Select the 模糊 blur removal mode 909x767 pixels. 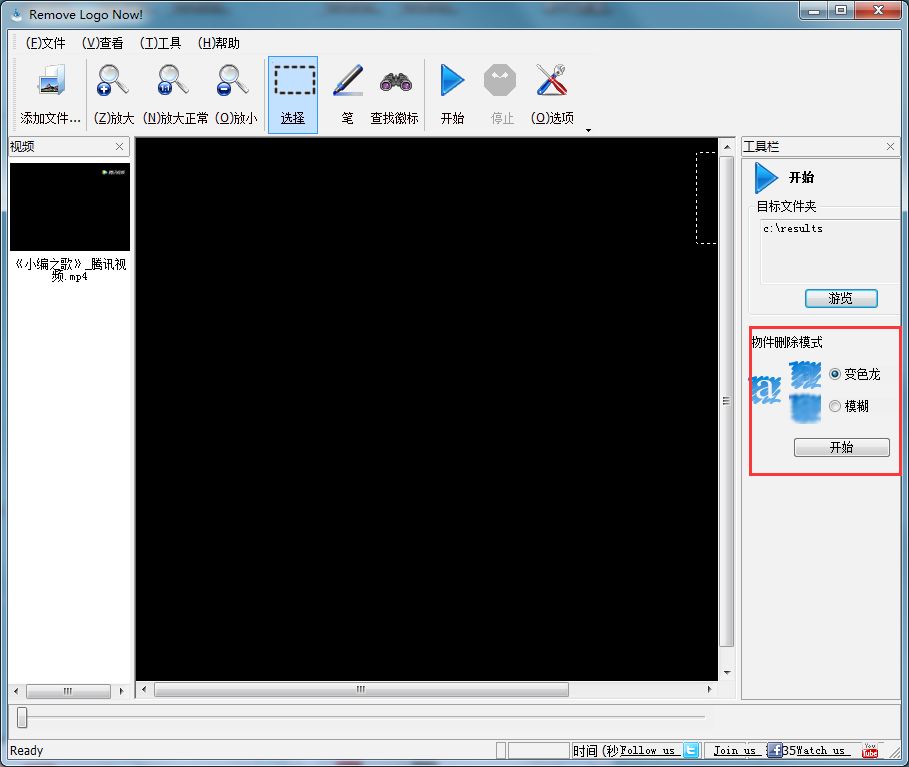click(x=835, y=406)
